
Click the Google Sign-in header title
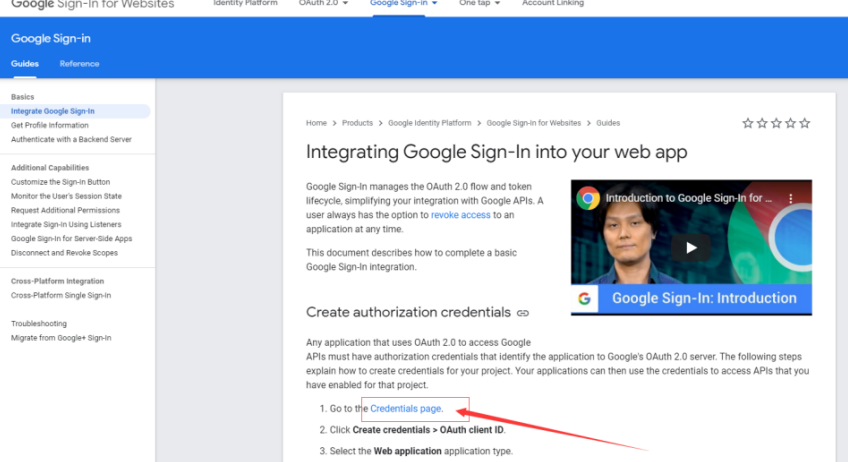point(51,38)
